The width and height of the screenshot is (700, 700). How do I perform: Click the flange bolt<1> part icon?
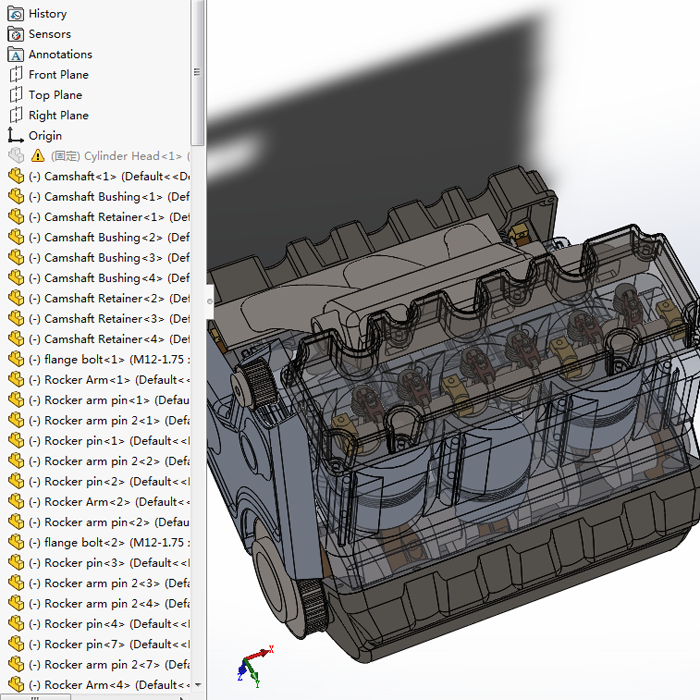[x=16, y=359]
